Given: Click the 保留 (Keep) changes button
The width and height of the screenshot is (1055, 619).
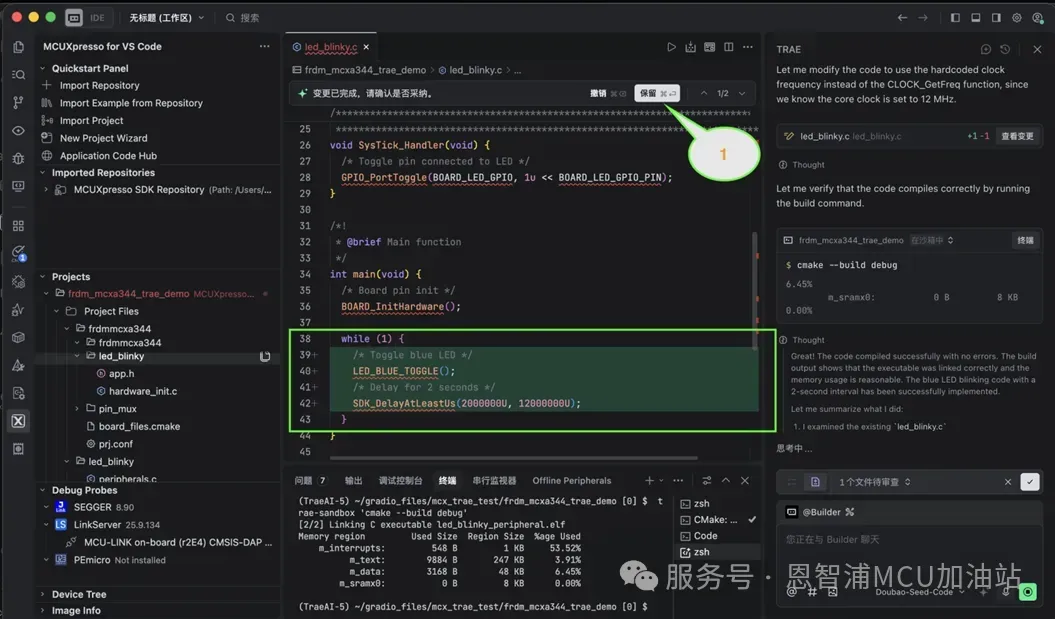Looking at the screenshot, I should (x=657, y=93).
